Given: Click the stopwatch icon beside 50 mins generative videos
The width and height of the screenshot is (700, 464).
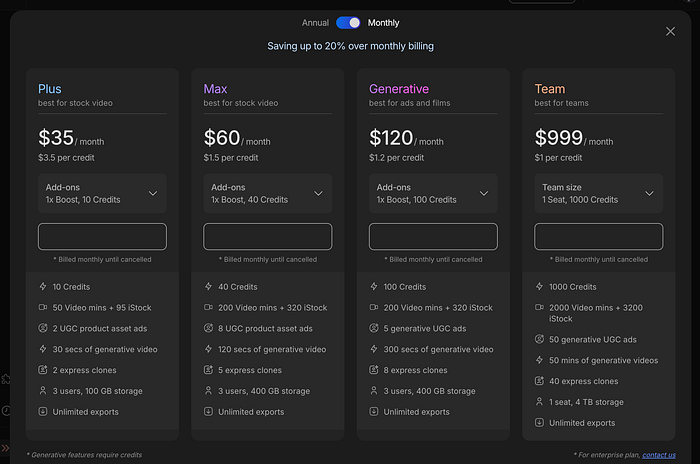Looking at the screenshot, I should click(x=539, y=360).
